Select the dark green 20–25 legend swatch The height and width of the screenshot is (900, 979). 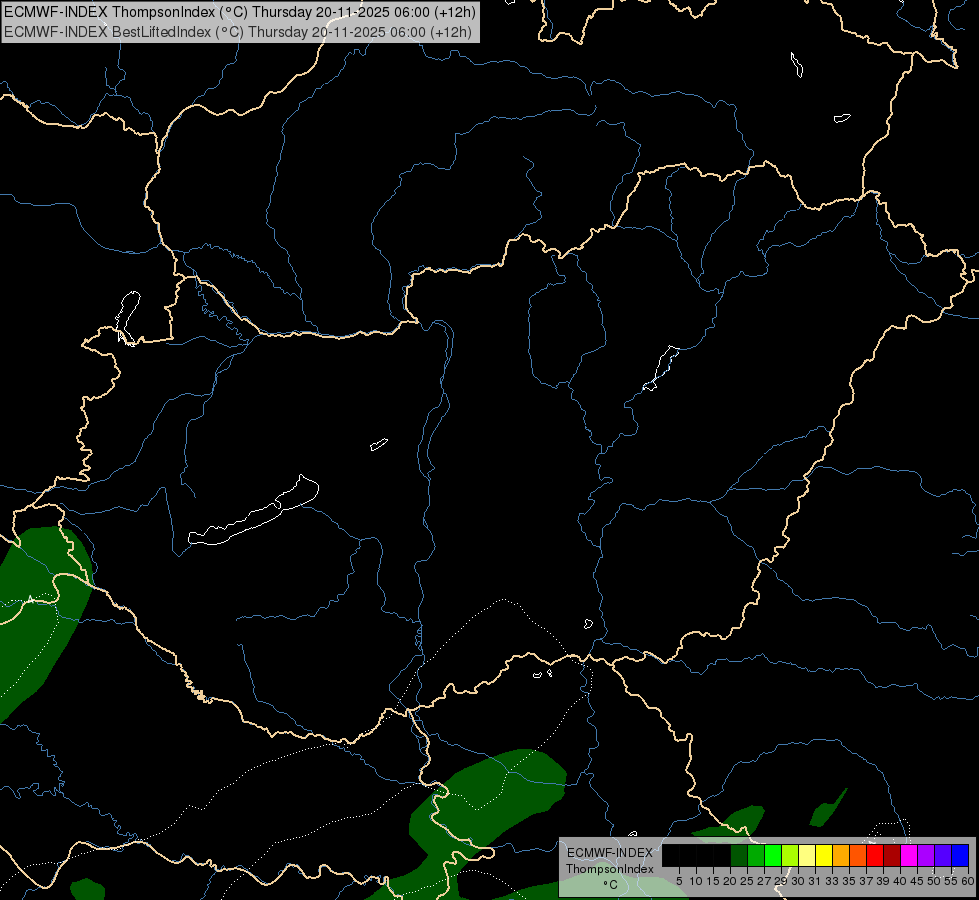pyautogui.click(x=739, y=855)
